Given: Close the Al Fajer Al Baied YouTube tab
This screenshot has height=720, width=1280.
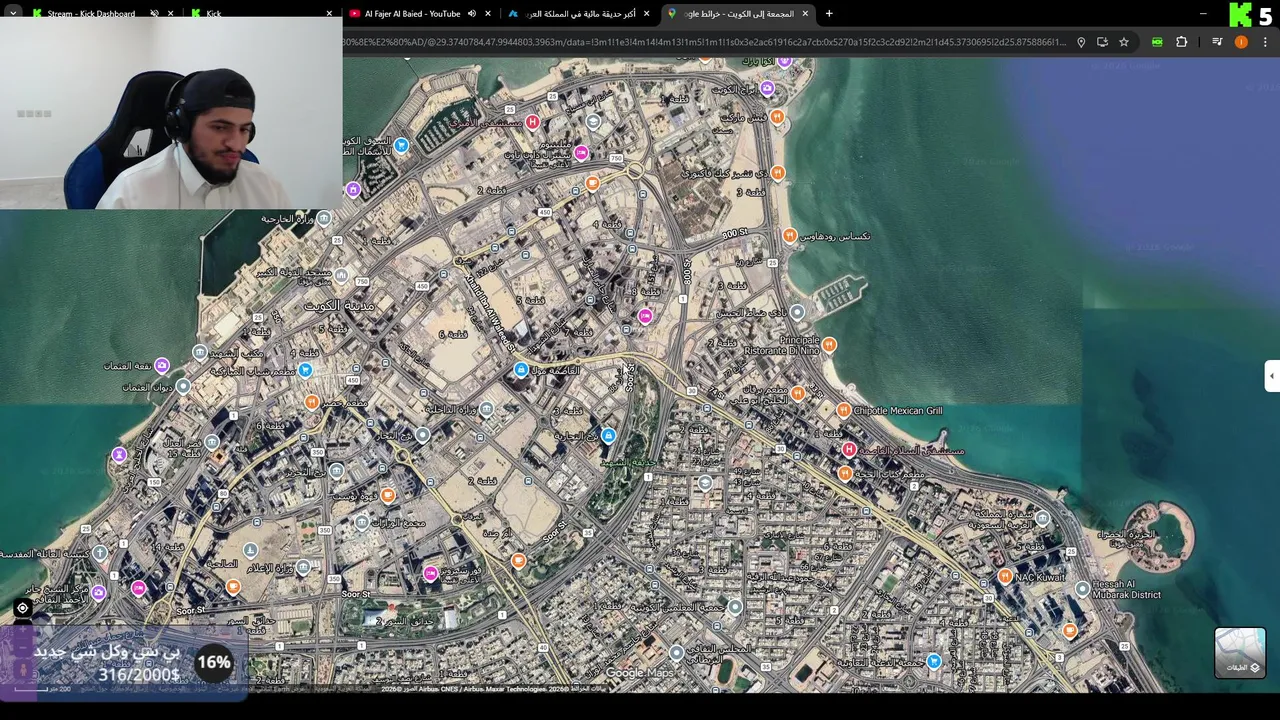Looking at the screenshot, I should (488, 14).
